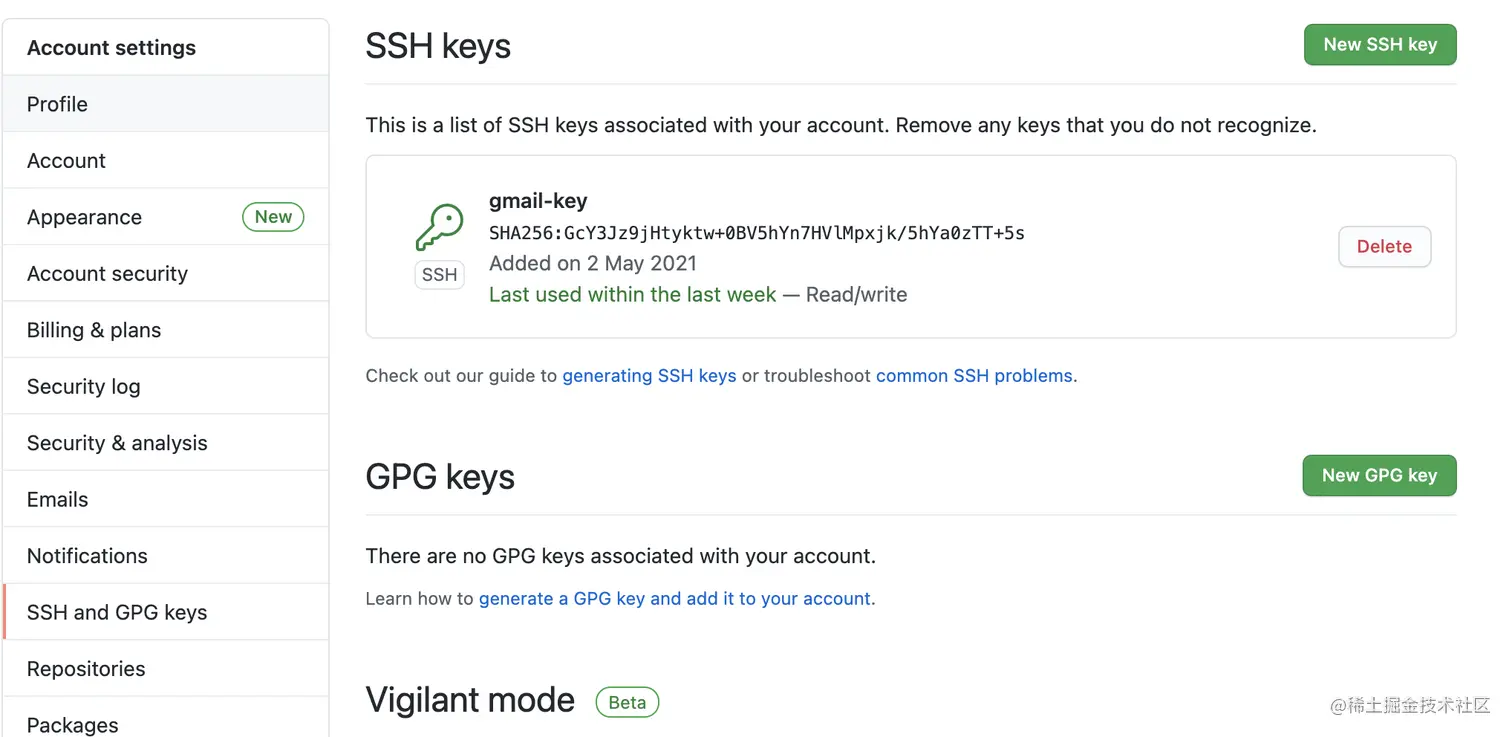
Task: Delete the gmail-key SSH key
Action: point(1384,247)
